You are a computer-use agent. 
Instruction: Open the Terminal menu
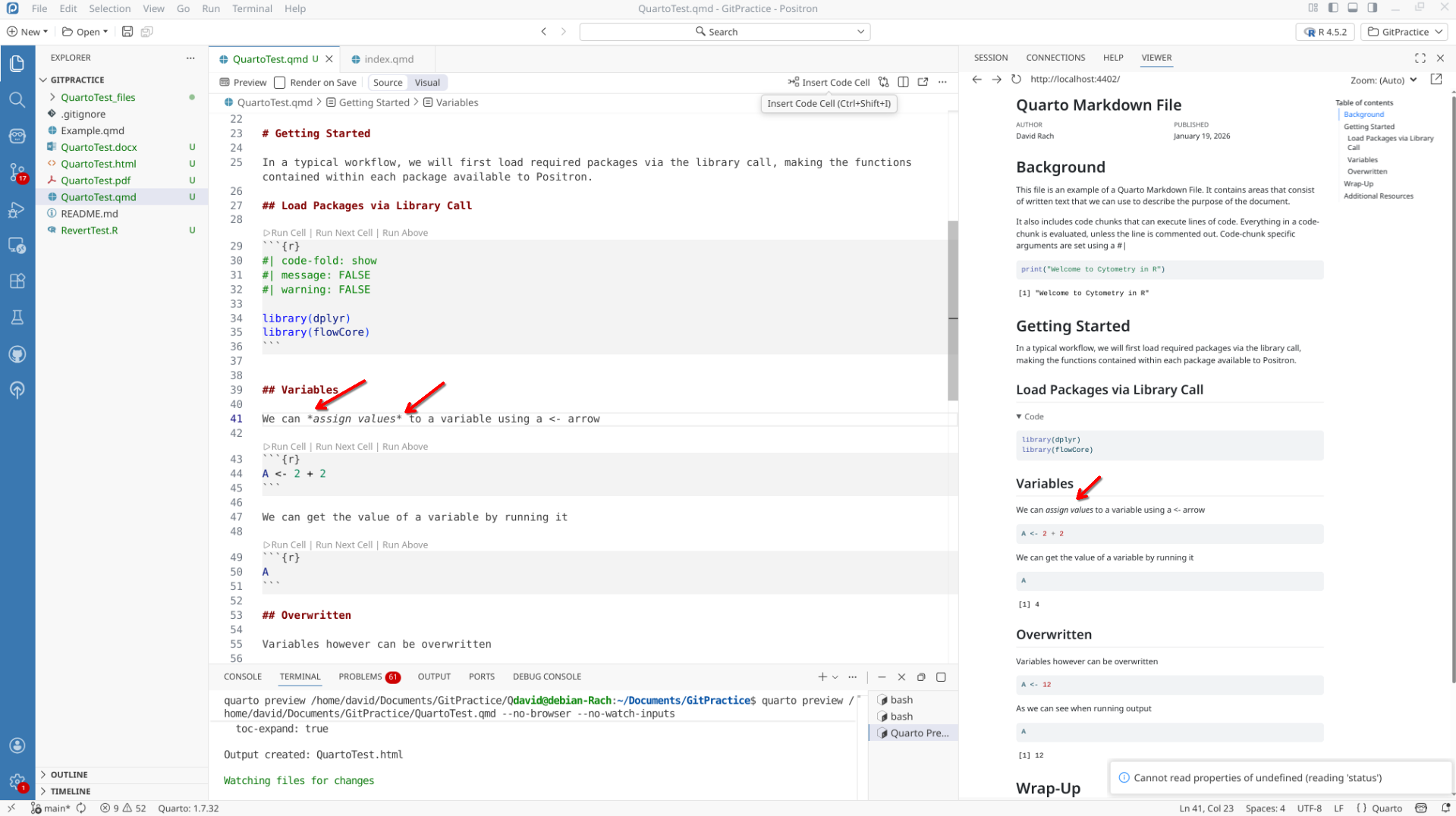[252, 8]
